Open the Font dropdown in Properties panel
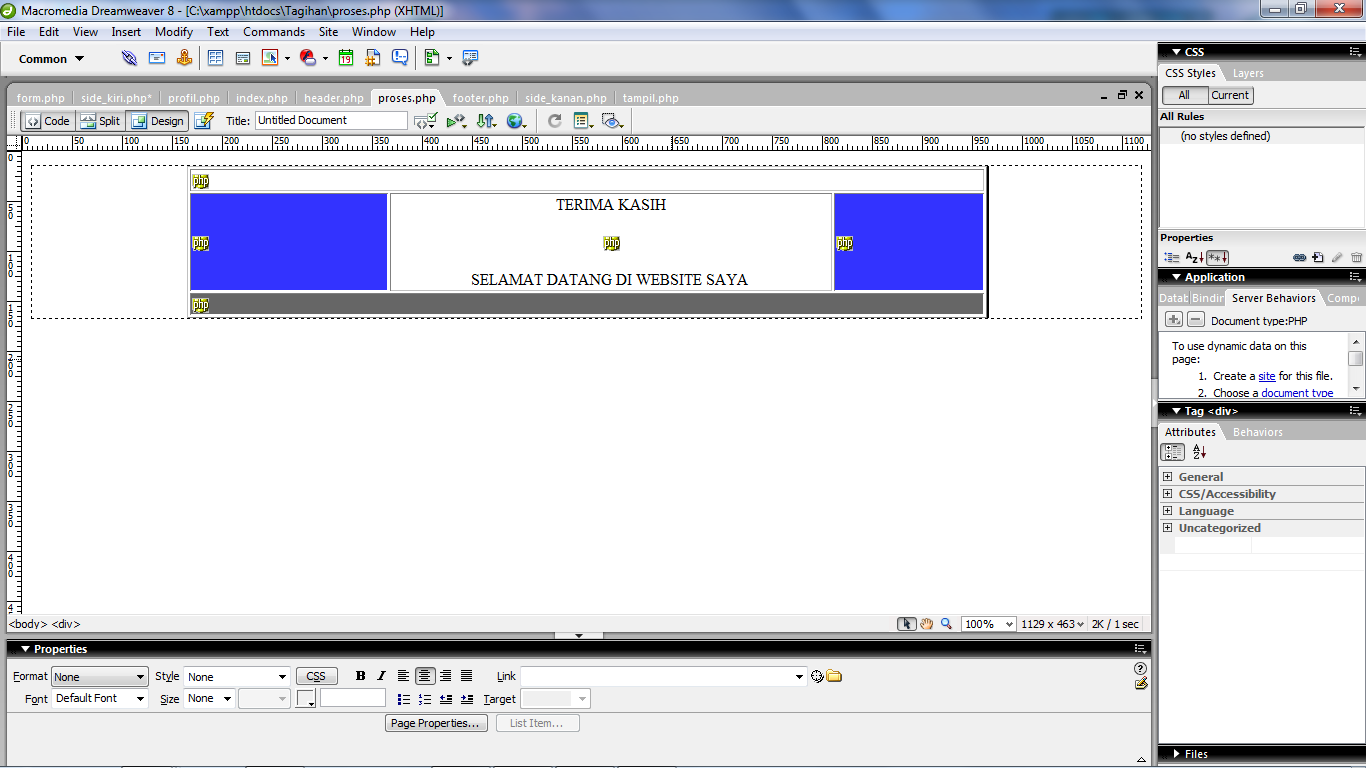This screenshot has width=1366, height=768. pos(99,698)
